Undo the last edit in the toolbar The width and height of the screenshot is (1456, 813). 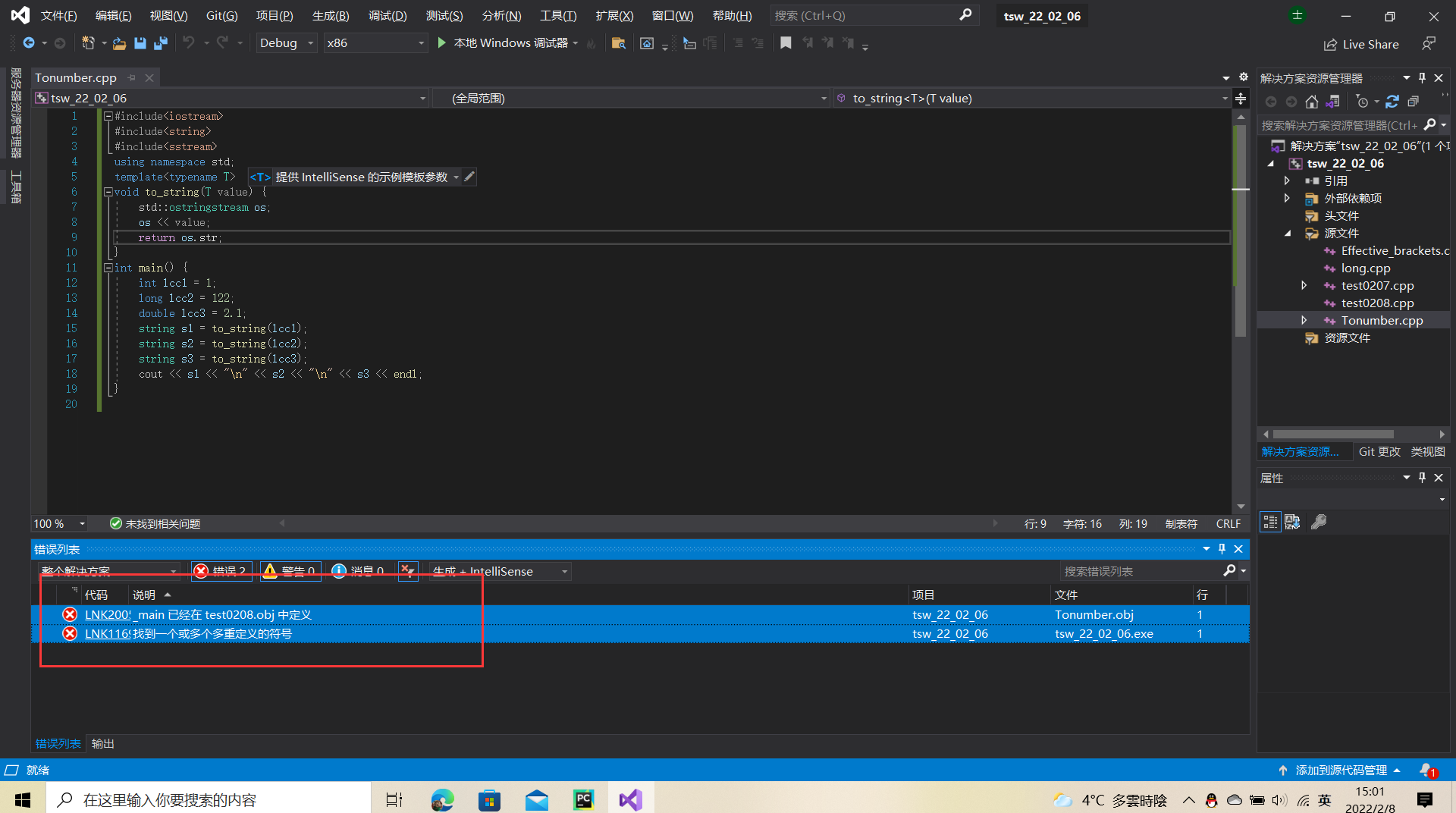click(189, 43)
